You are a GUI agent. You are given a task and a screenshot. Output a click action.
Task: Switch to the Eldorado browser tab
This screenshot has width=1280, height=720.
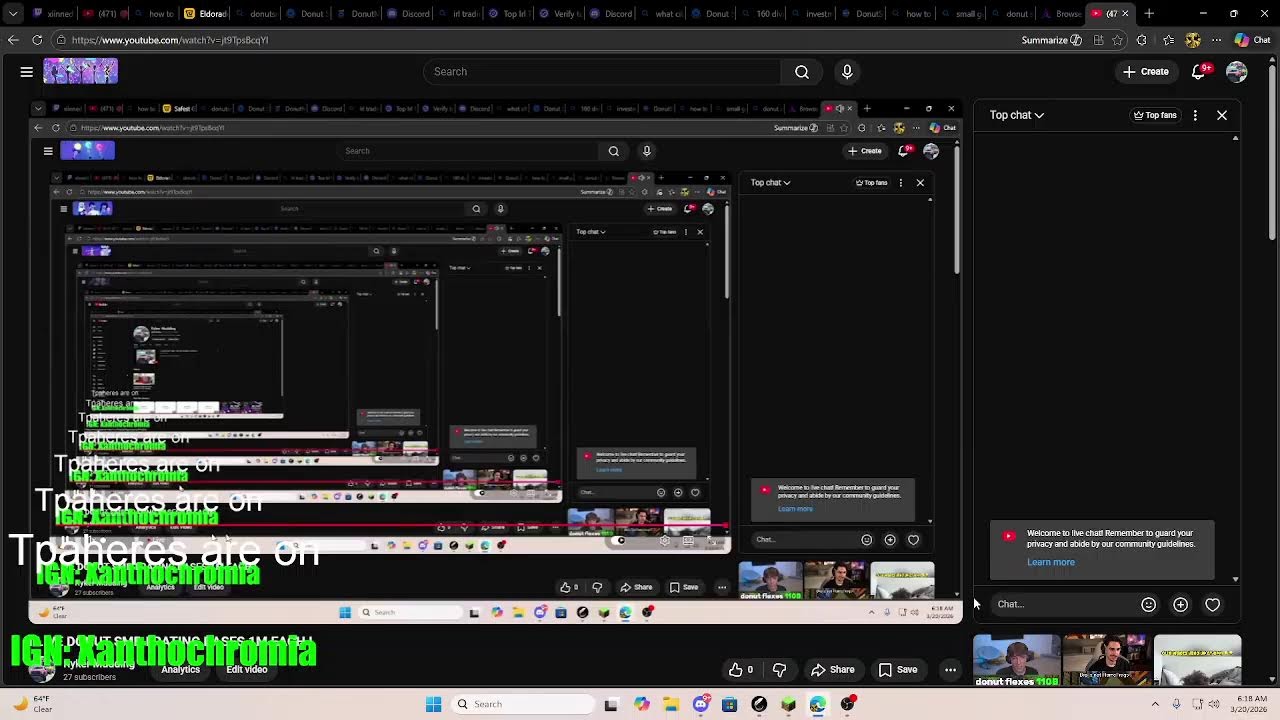(205, 14)
